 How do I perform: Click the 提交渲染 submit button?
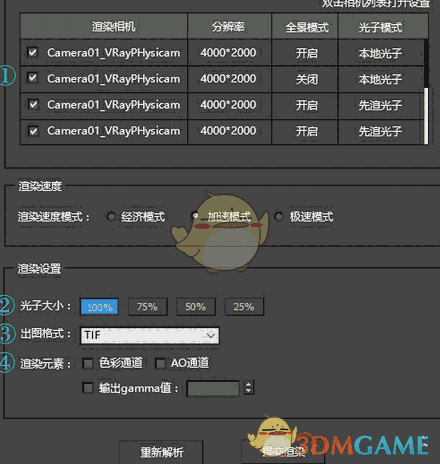(283, 452)
